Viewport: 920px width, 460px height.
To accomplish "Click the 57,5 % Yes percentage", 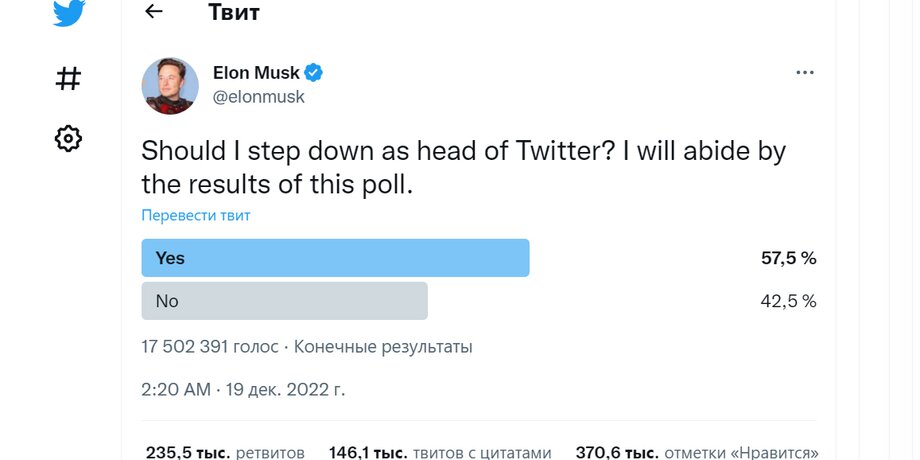I will point(788,258).
